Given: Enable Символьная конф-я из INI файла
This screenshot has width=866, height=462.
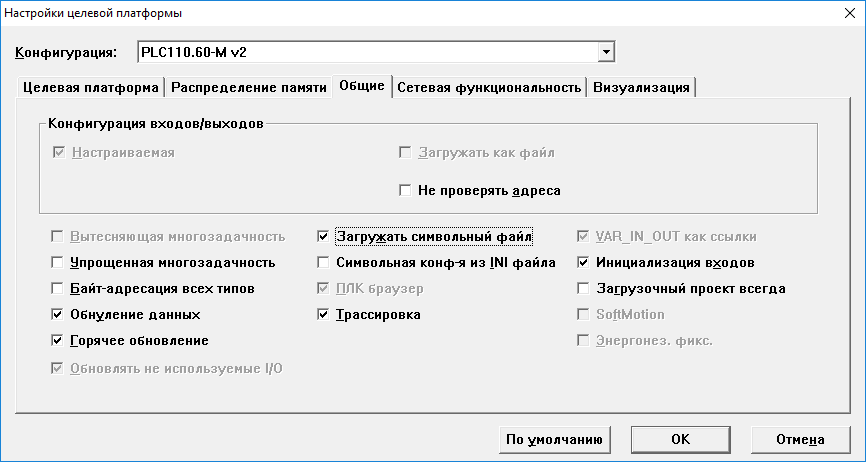Looking at the screenshot, I should 323,263.
